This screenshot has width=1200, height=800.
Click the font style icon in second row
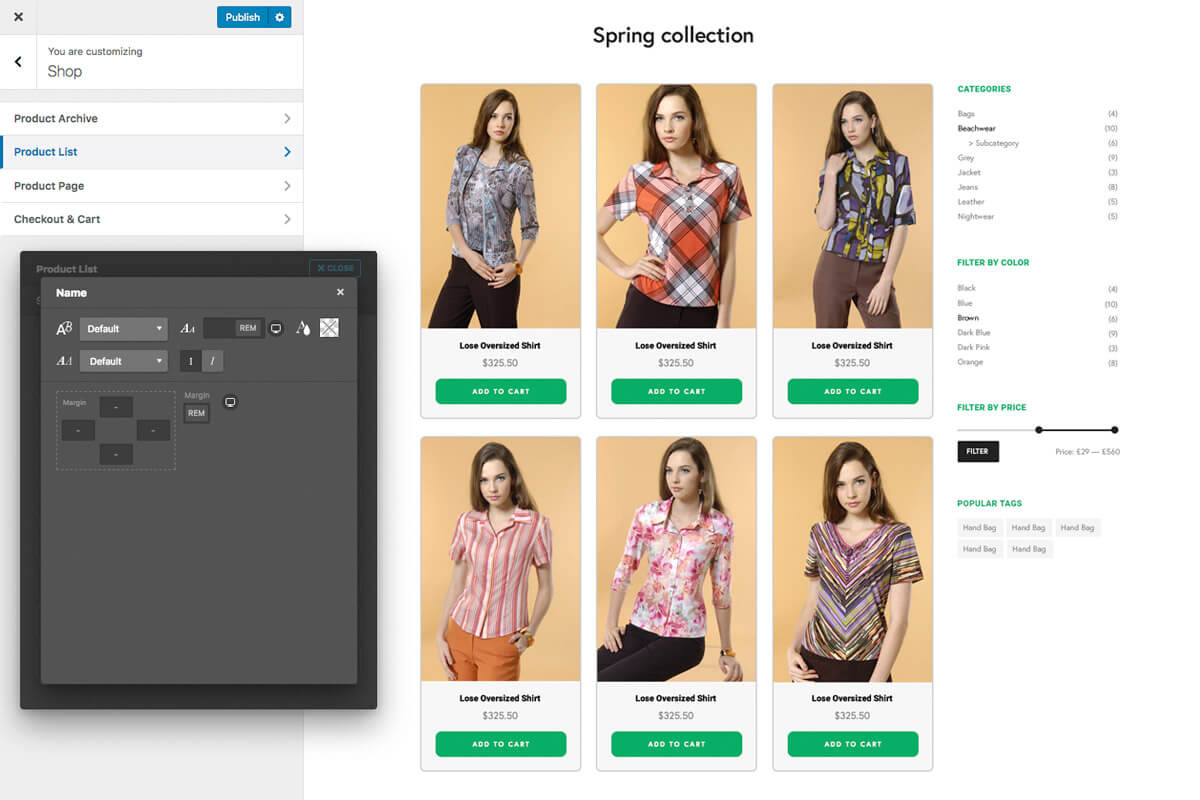click(64, 361)
